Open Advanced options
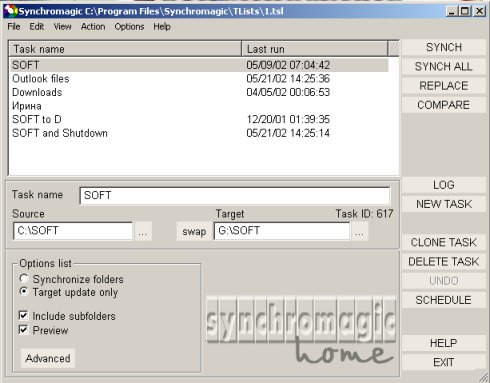This screenshot has width=490, height=383. [x=48, y=358]
